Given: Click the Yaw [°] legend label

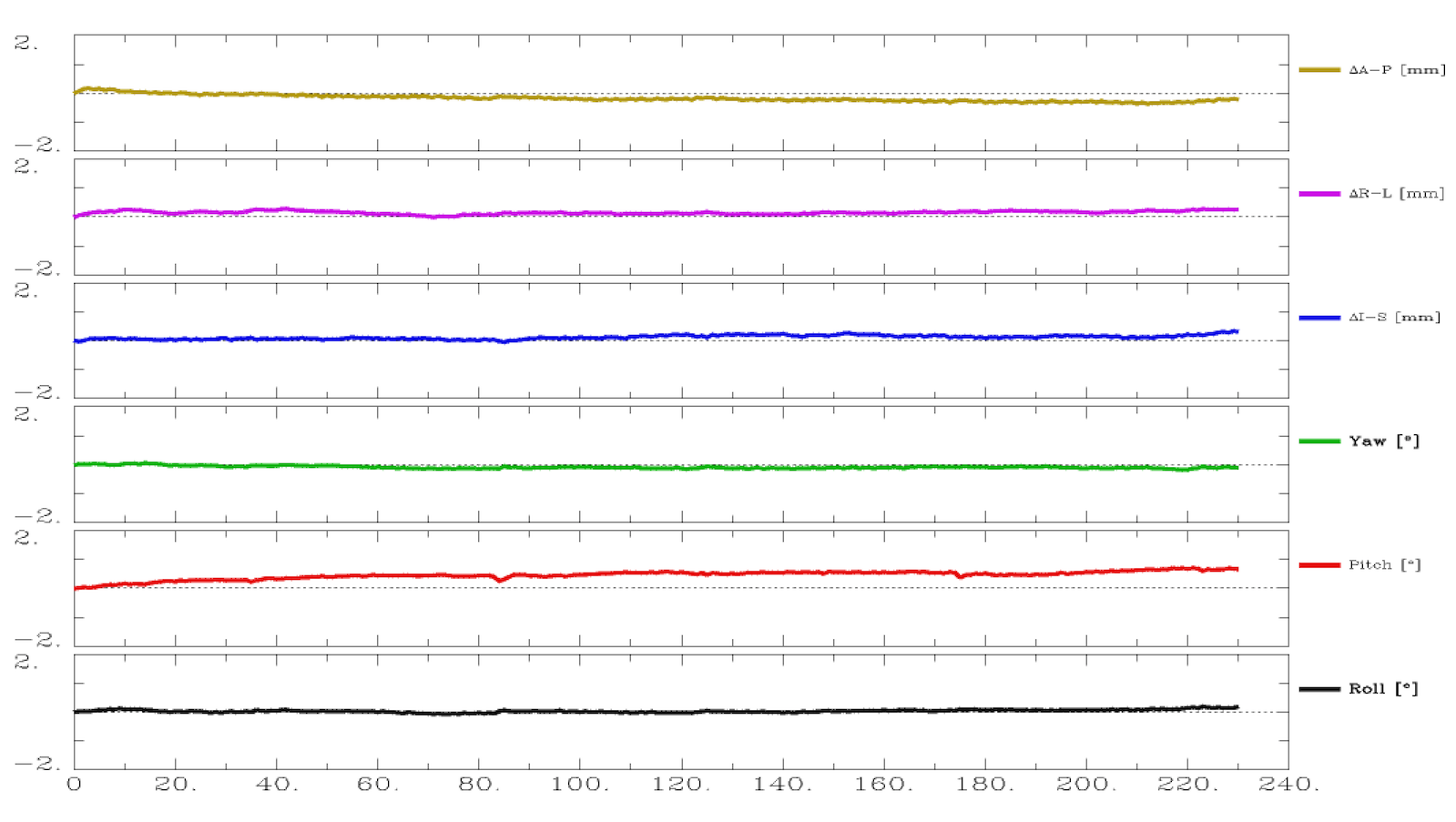Looking at the screenshot, I should (x=1383, y=441).
